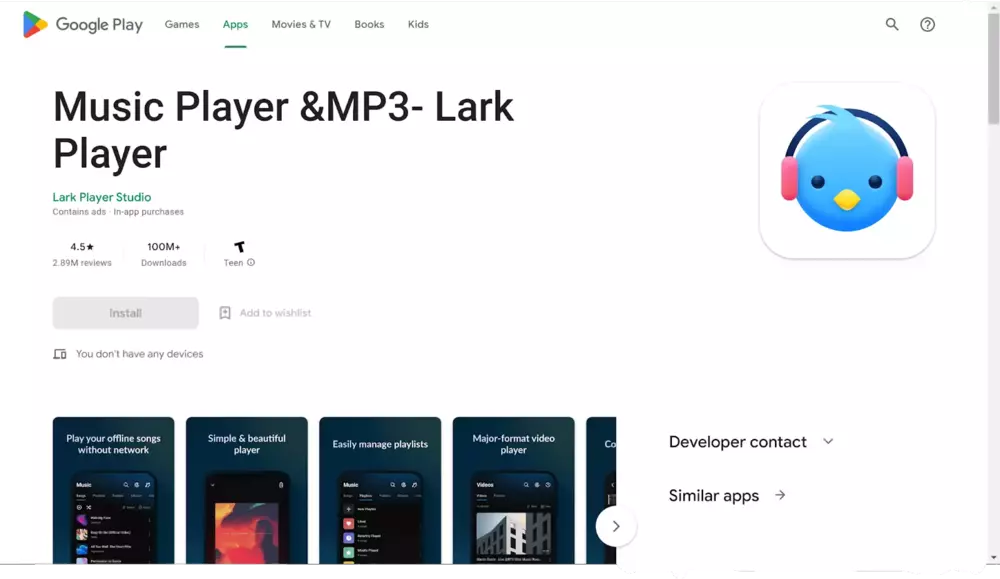Click the 4.5 star rating
This screenshot has height=579, width=1000.
[82, 247]
